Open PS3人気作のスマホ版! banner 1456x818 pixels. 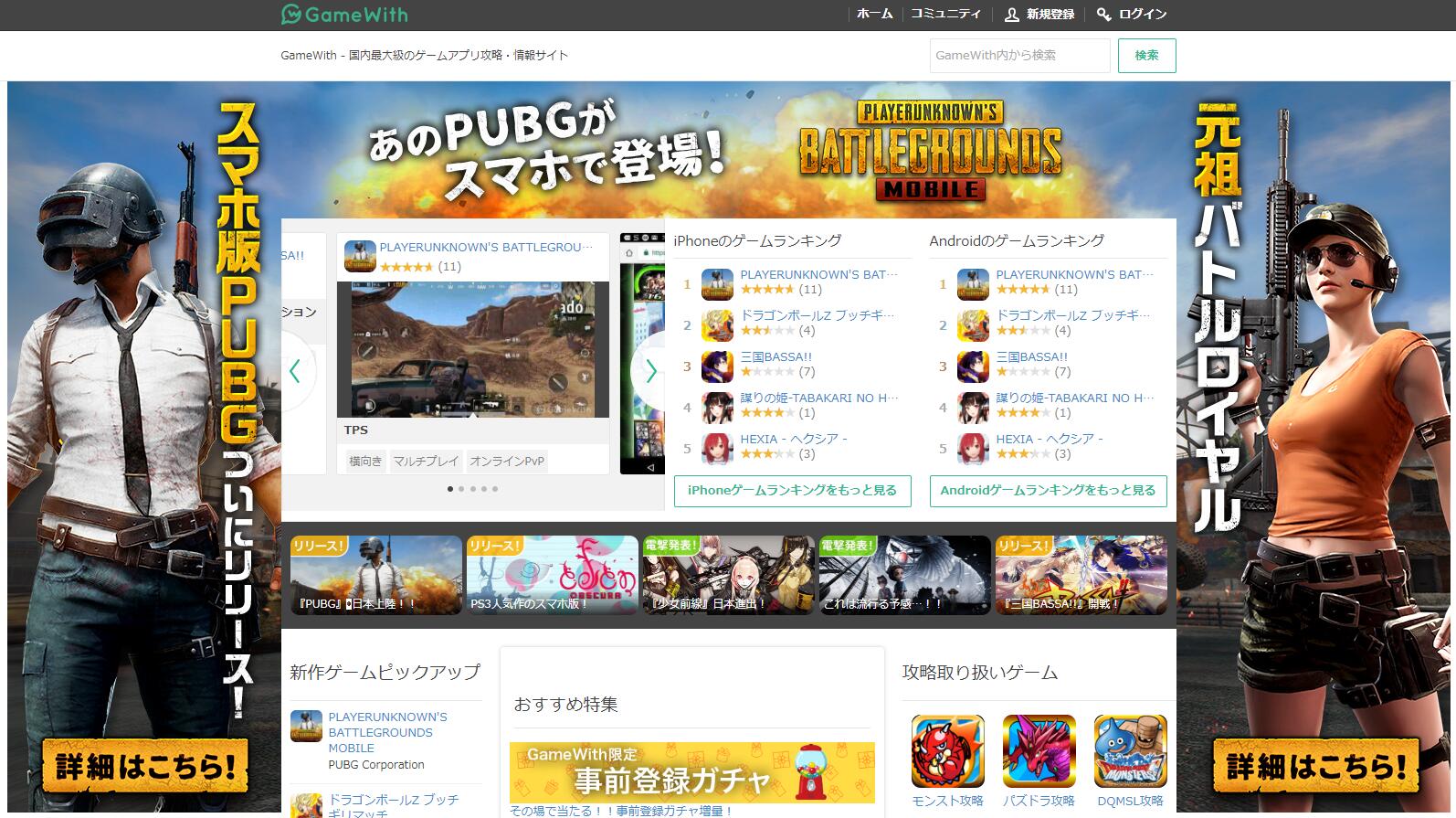(553, 575)
